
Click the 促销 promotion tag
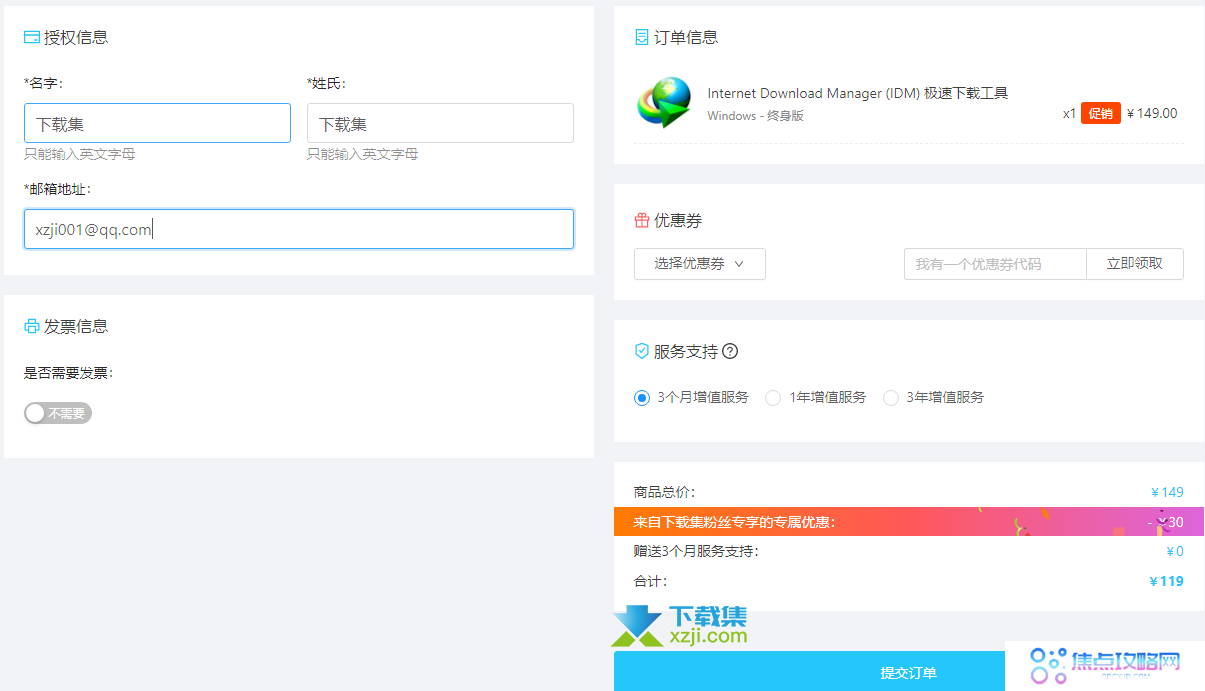click(x=1101, y=113)
